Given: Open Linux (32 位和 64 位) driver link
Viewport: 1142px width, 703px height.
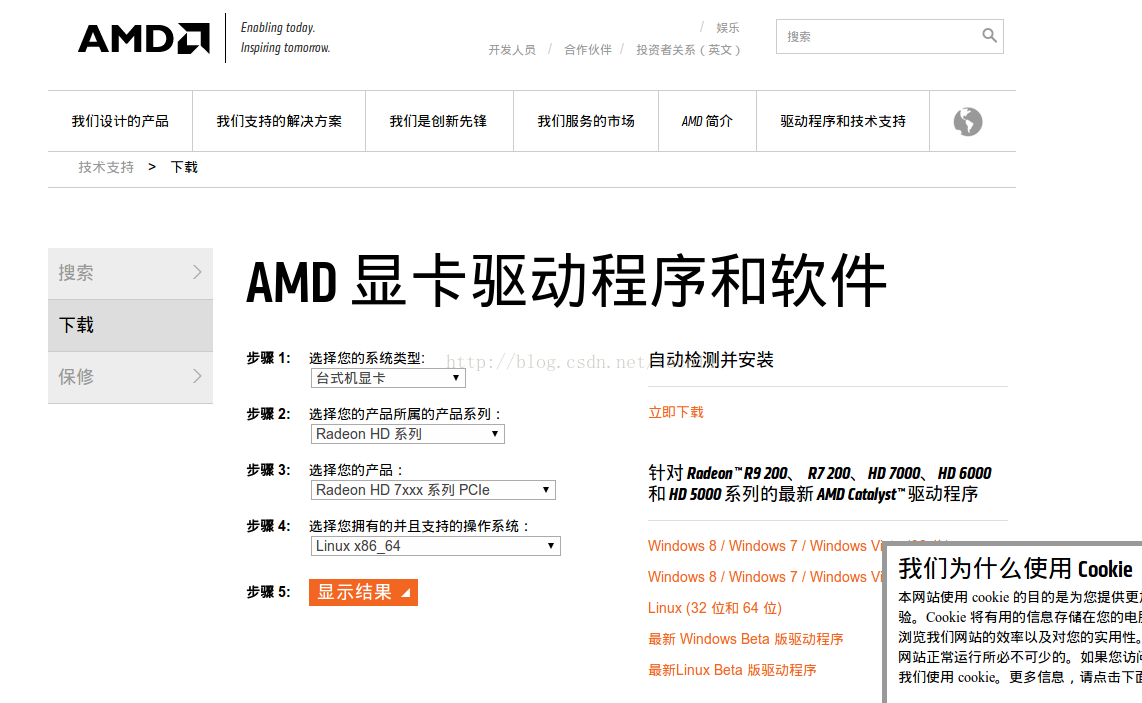Looking at the screenshot, I should pos(714,608).
